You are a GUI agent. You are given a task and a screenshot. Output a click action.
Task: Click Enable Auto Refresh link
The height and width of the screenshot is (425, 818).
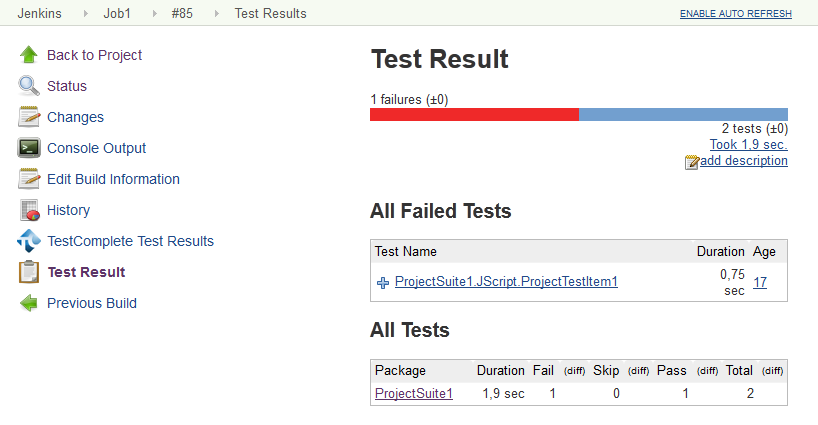click(735, 14)
